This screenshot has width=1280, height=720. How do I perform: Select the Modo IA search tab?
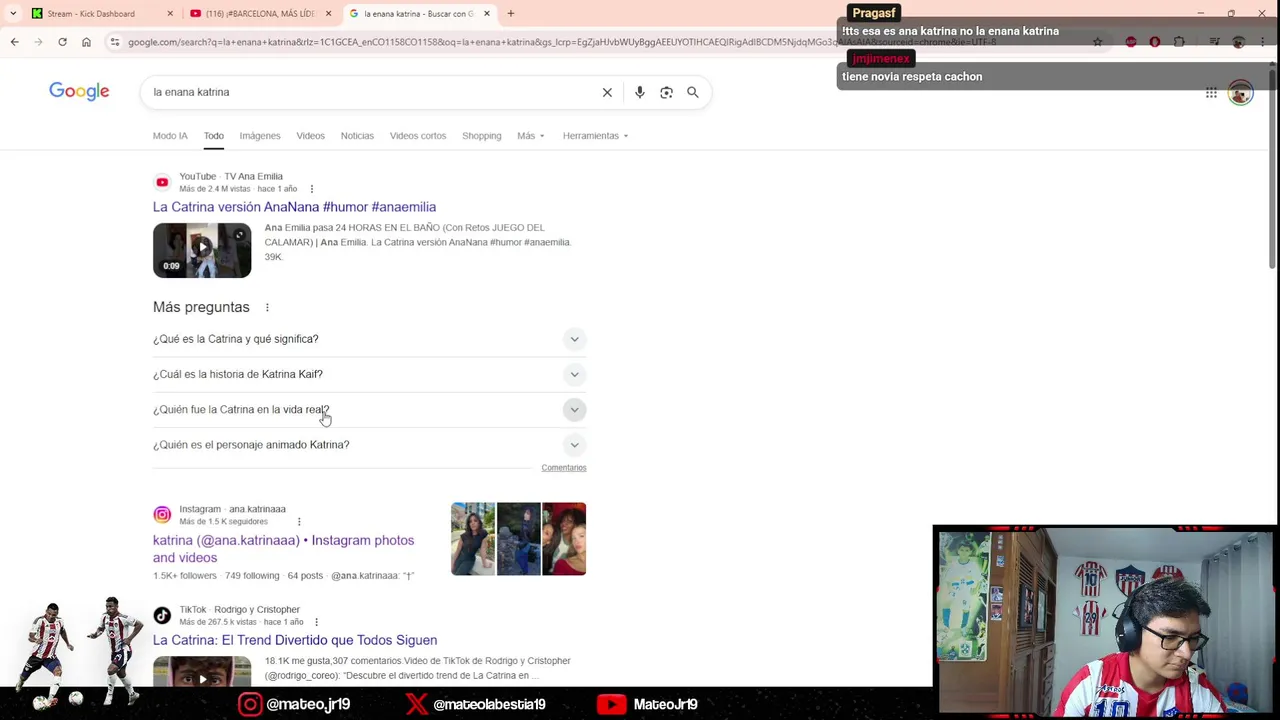coord(170,136)
